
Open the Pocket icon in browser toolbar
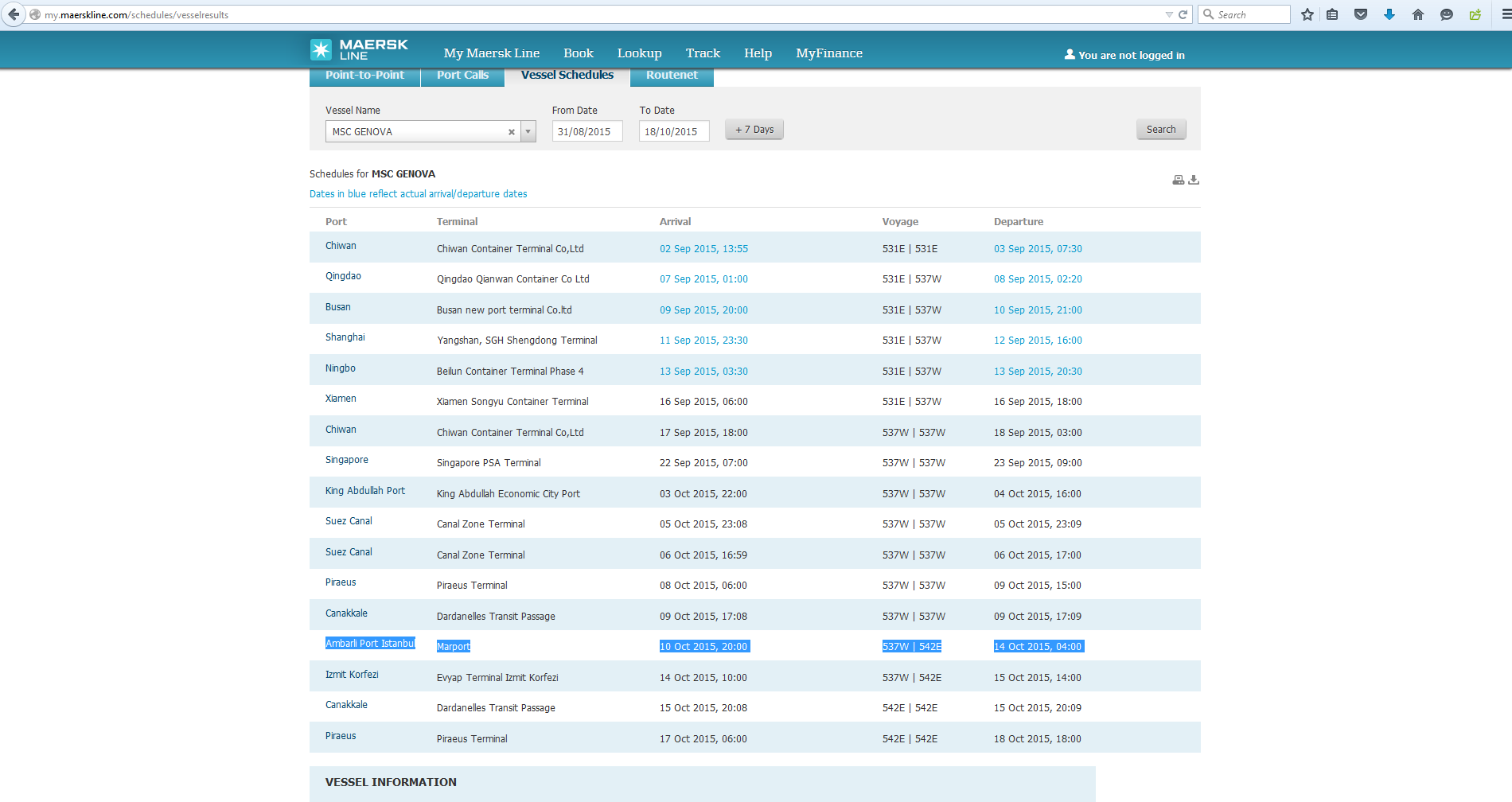(1361, 14)
